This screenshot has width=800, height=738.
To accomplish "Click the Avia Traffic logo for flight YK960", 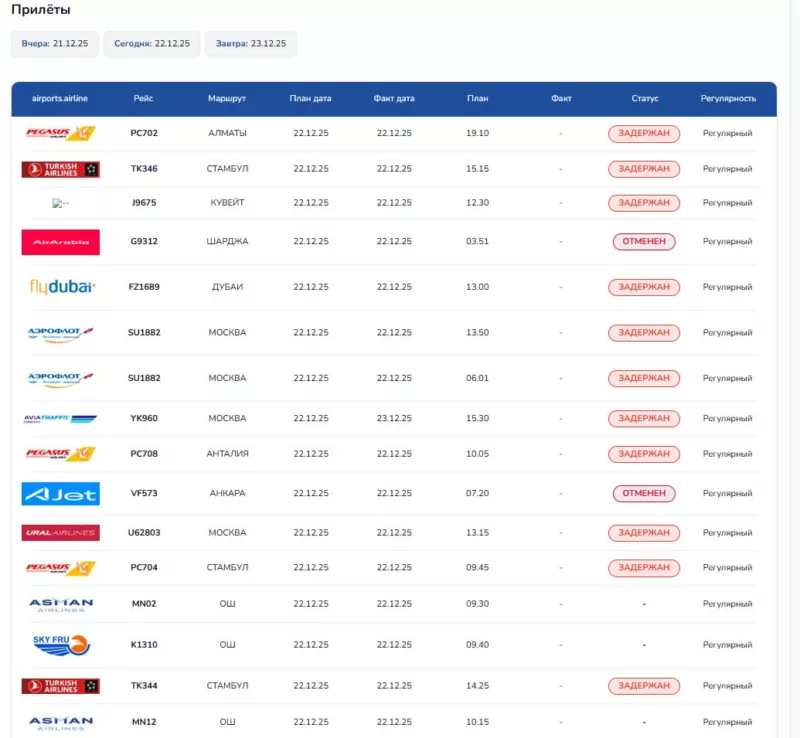I will pos(60,419).
